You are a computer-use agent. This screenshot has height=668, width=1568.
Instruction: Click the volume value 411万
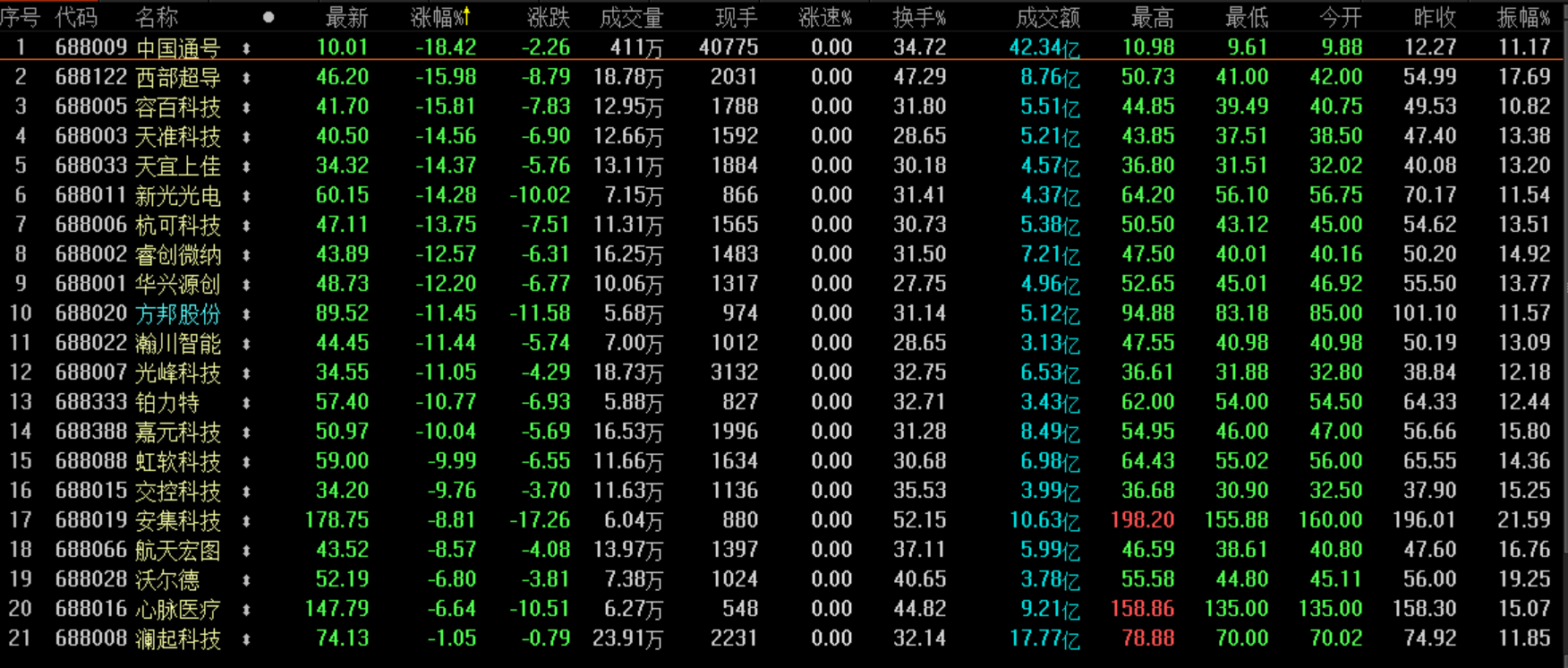pos(636,47)
